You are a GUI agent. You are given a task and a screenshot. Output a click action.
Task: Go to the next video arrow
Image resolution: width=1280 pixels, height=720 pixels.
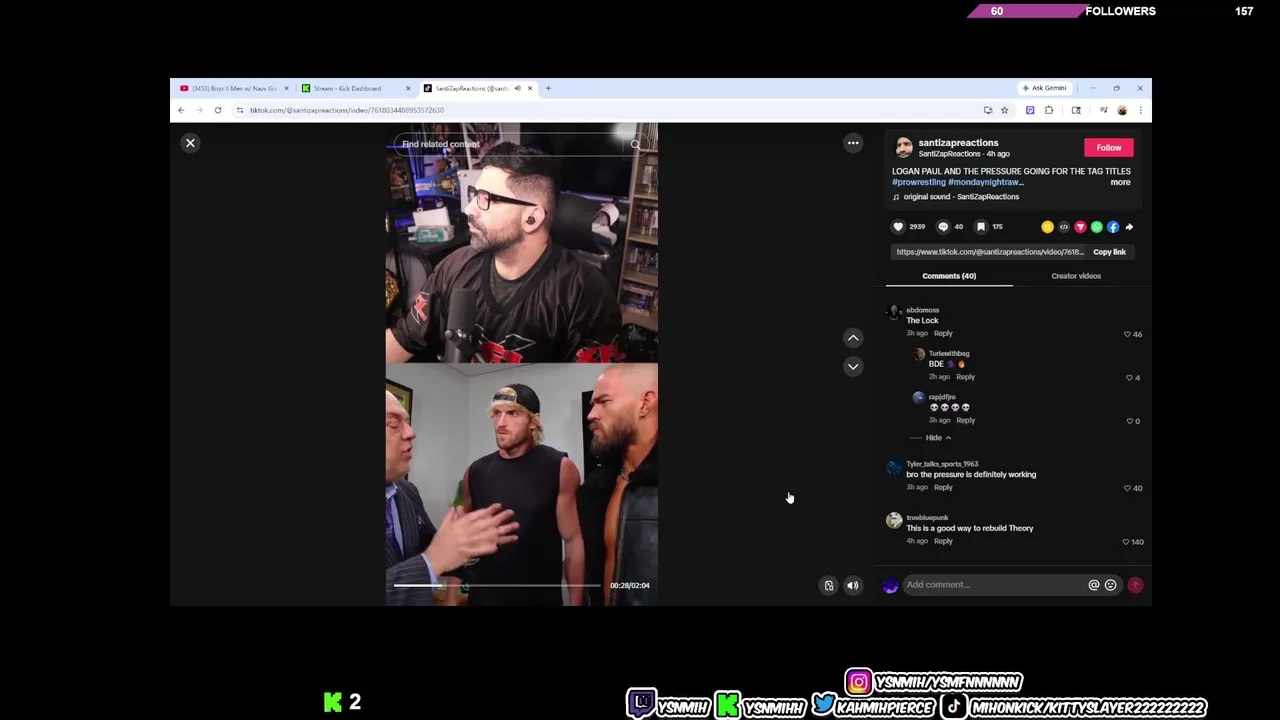pyautogui.click(x=853, y=366)
